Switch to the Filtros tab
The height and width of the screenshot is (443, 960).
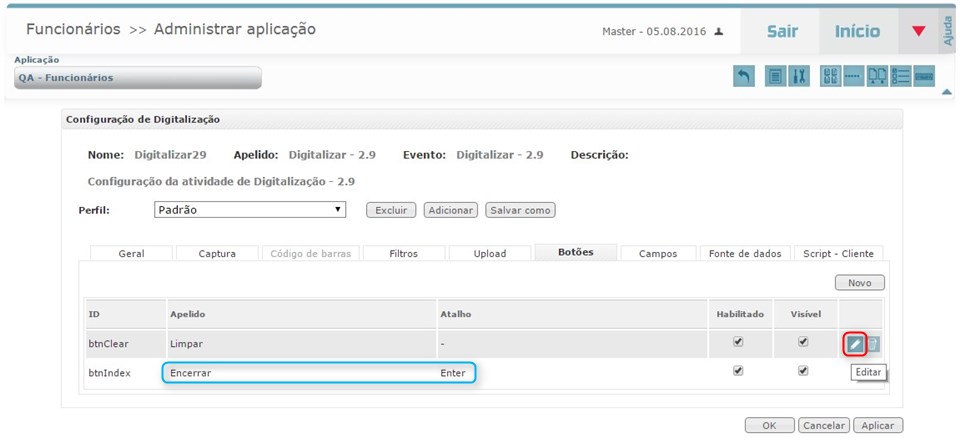pyautogui.click(x=403, y=253)
